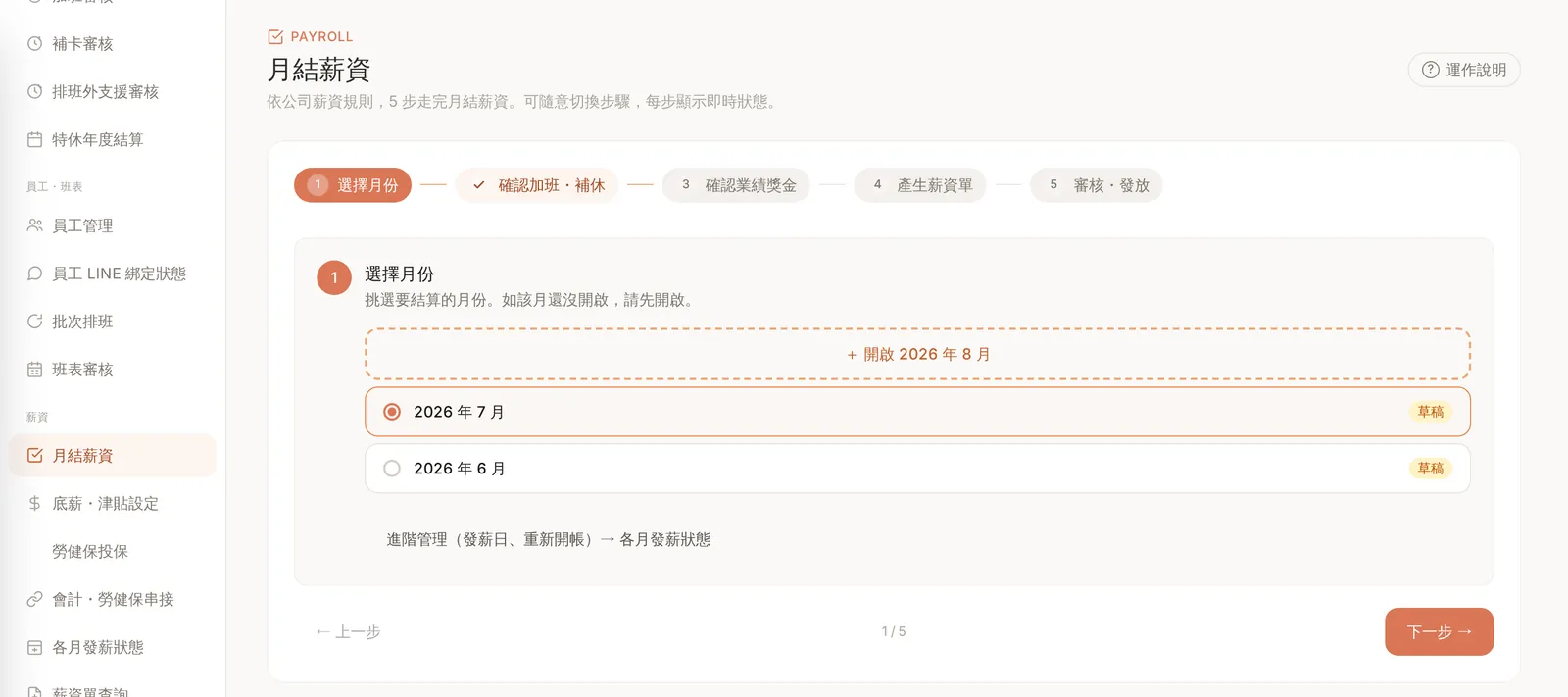The width and height of the screenshot is (1568, 697).
Task: Click the 月結薪資 page heading
Action: pyautogui.click(x=318, y=70)
